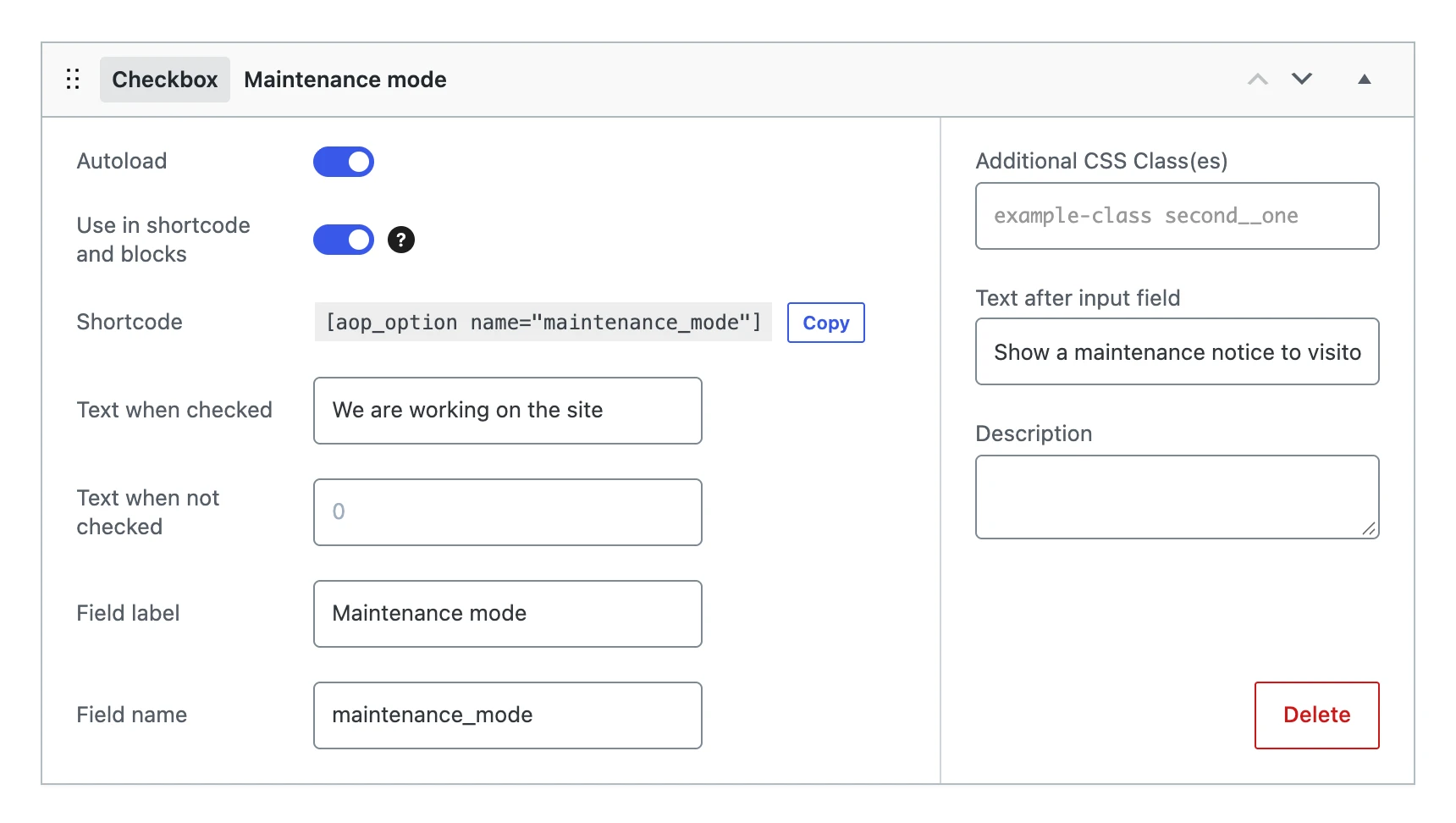Edit the Field label input
The width and height of the screenshot is (1456, 823).
tap(508, 614)
